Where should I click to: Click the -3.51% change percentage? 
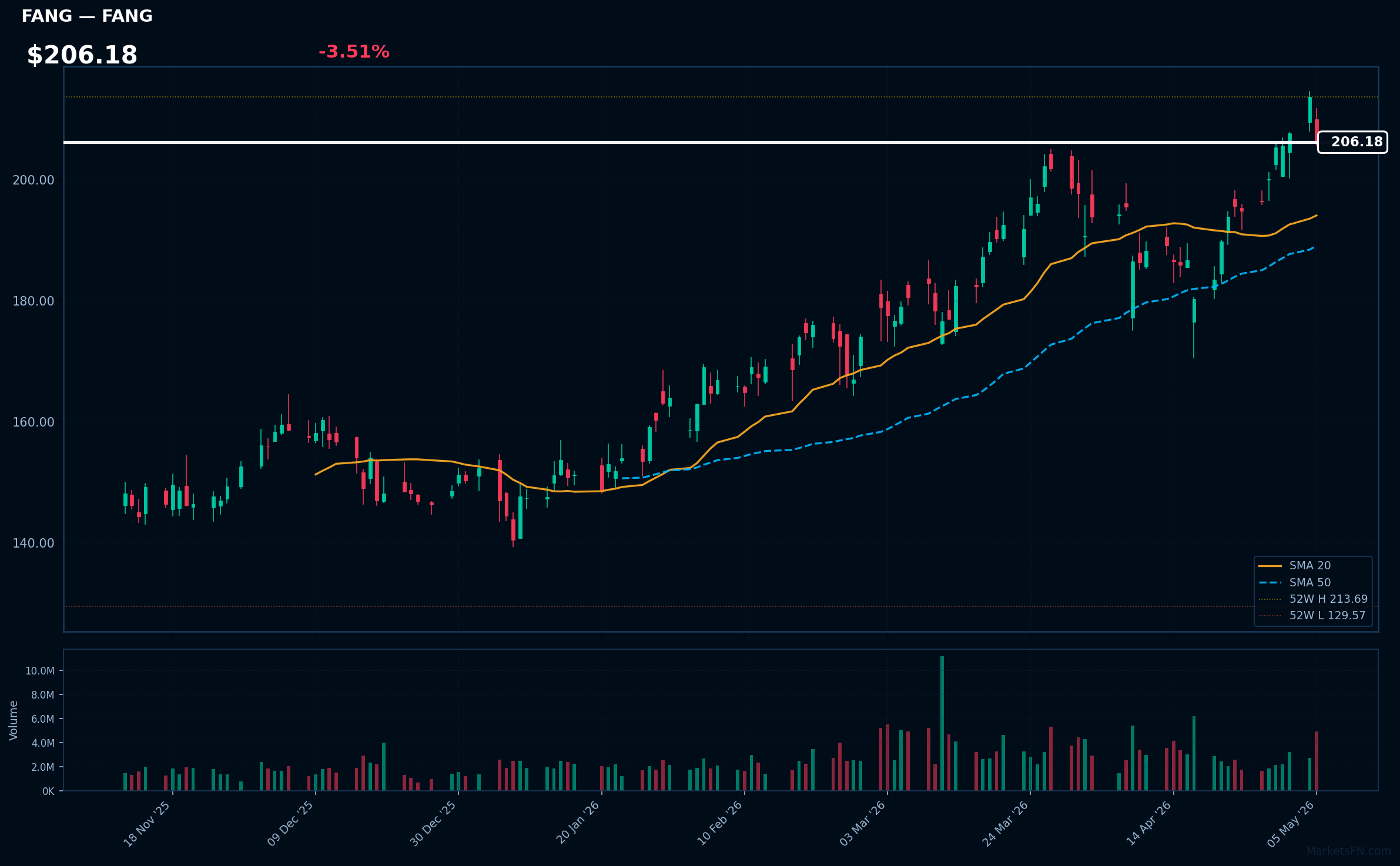click(x=354, y=52)
